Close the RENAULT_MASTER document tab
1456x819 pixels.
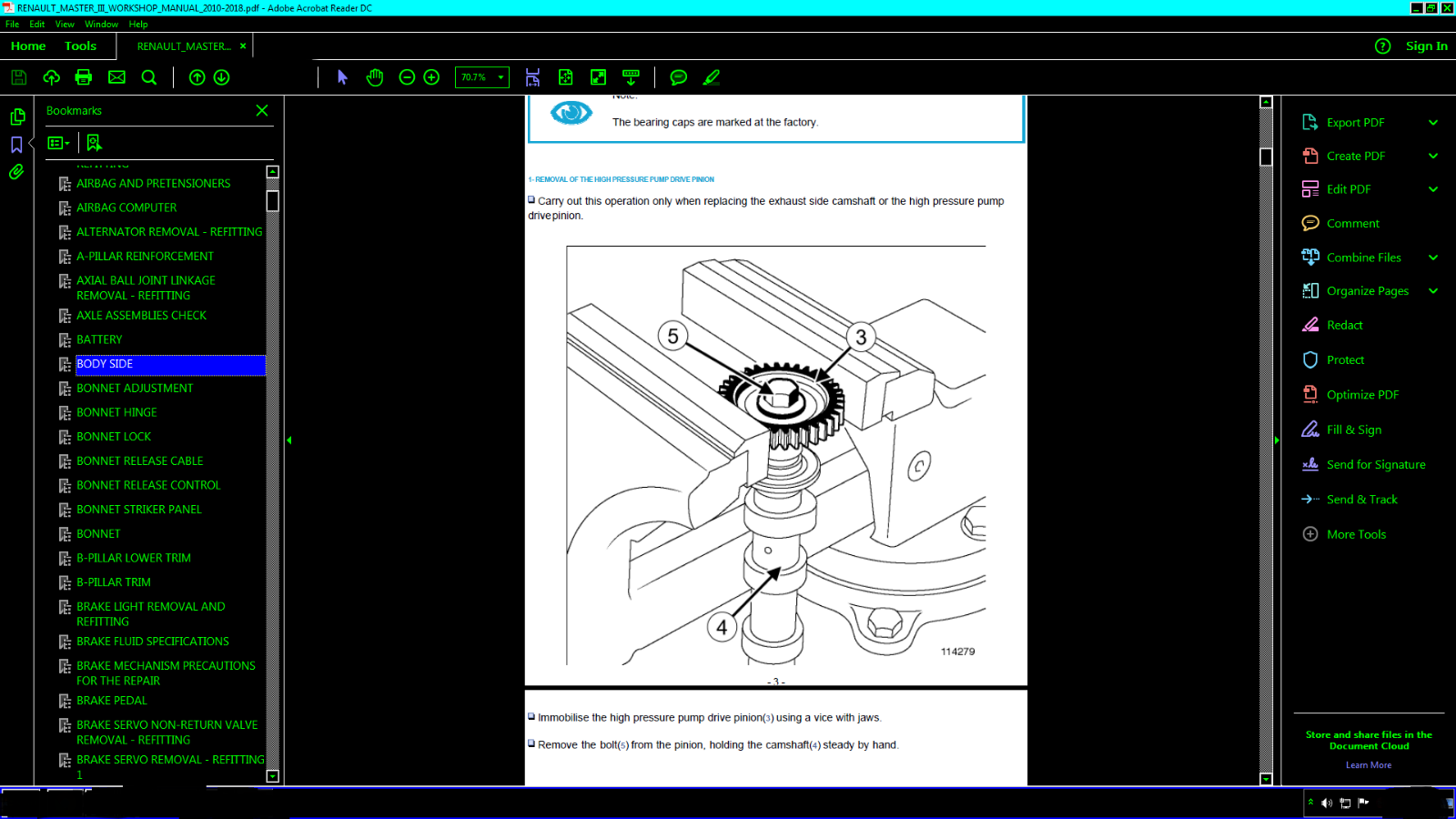click(243, 45)
